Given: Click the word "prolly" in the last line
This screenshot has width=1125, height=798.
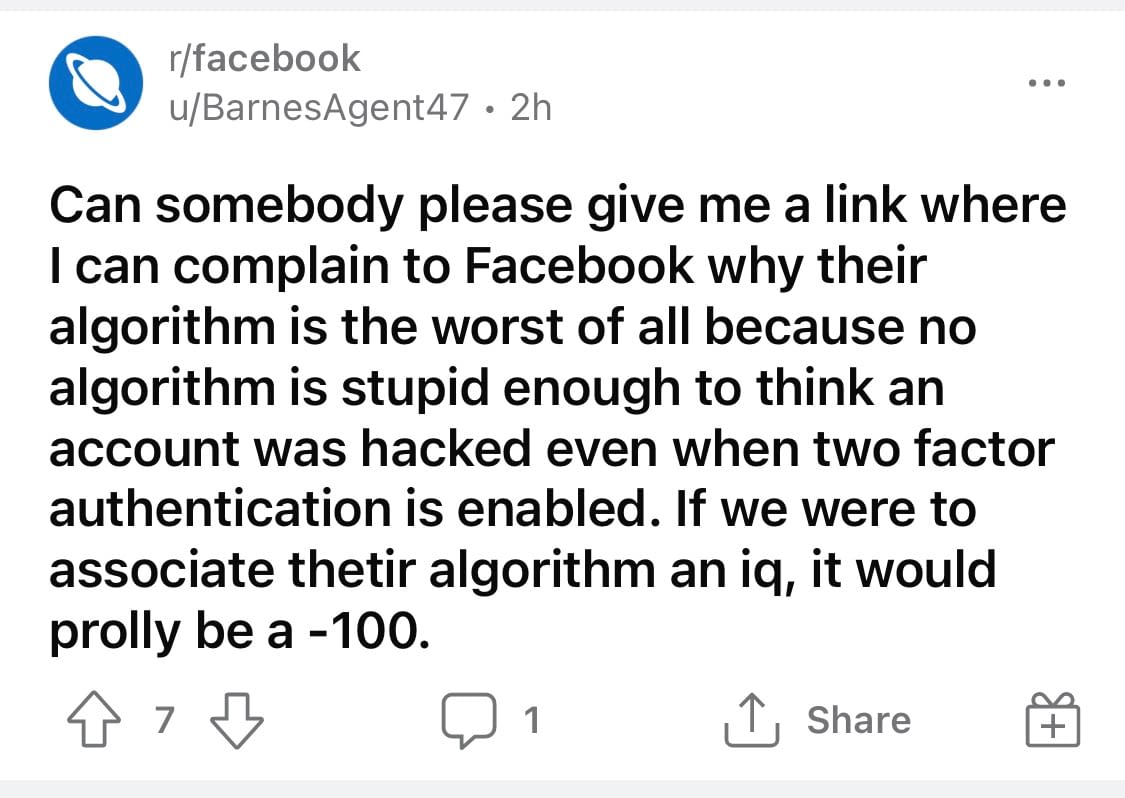Looking at the screenshot, I should tap(112, 632).
